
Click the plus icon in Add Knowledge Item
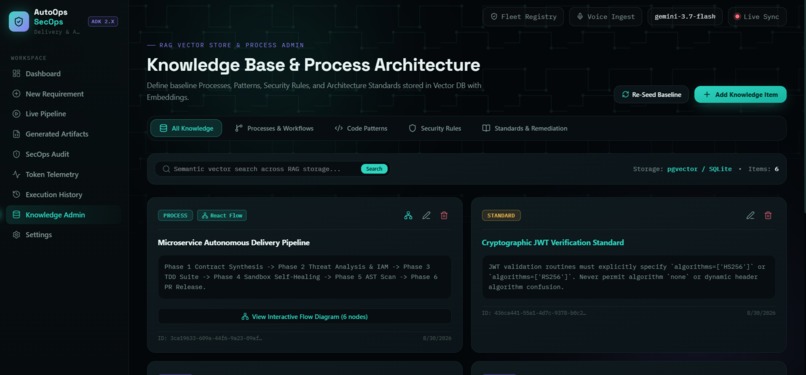(707, 95)
